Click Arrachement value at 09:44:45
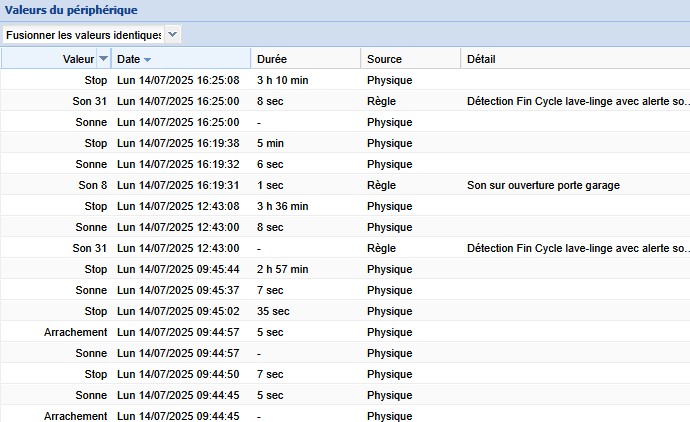 pyautogui.click(x=76, y=416)
